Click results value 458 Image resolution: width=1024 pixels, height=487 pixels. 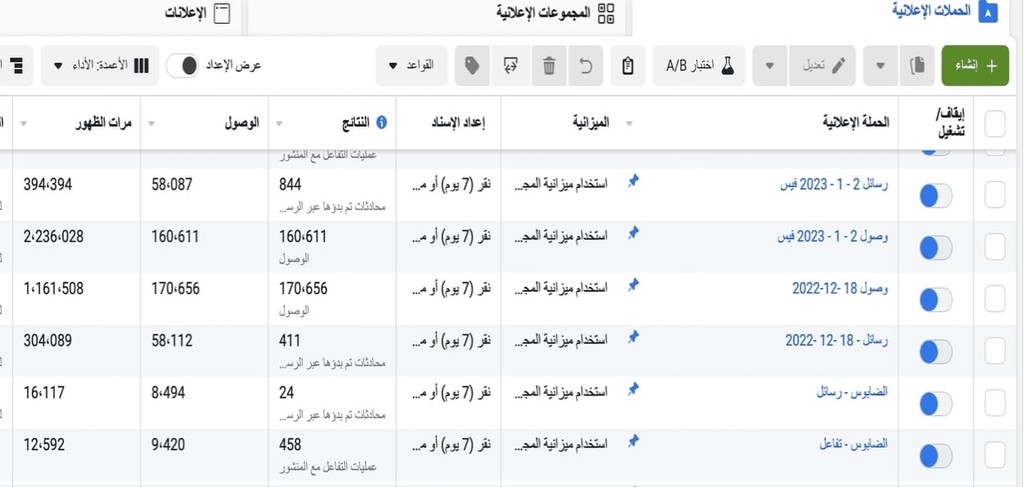(x=290, y=445)
